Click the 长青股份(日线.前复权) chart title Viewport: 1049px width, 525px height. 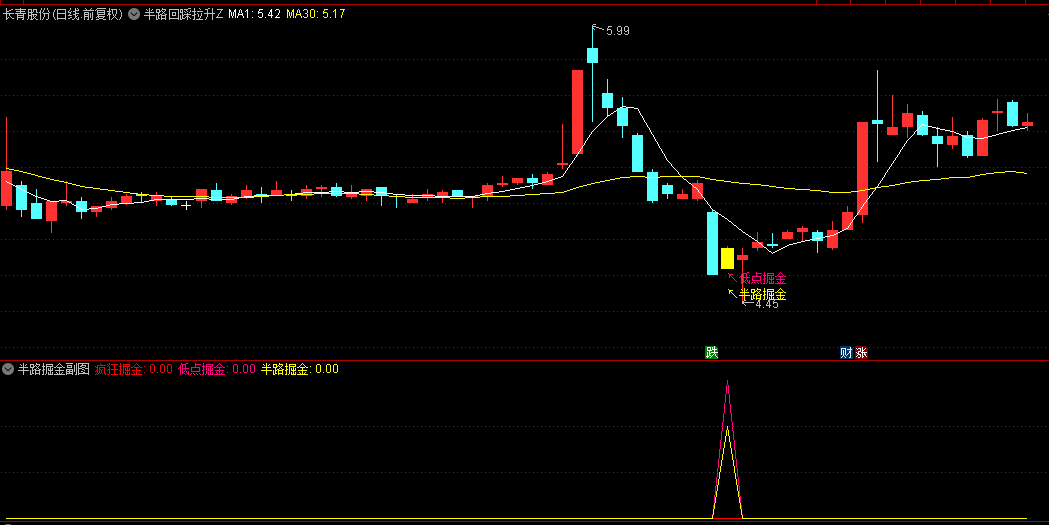point(62,15)
